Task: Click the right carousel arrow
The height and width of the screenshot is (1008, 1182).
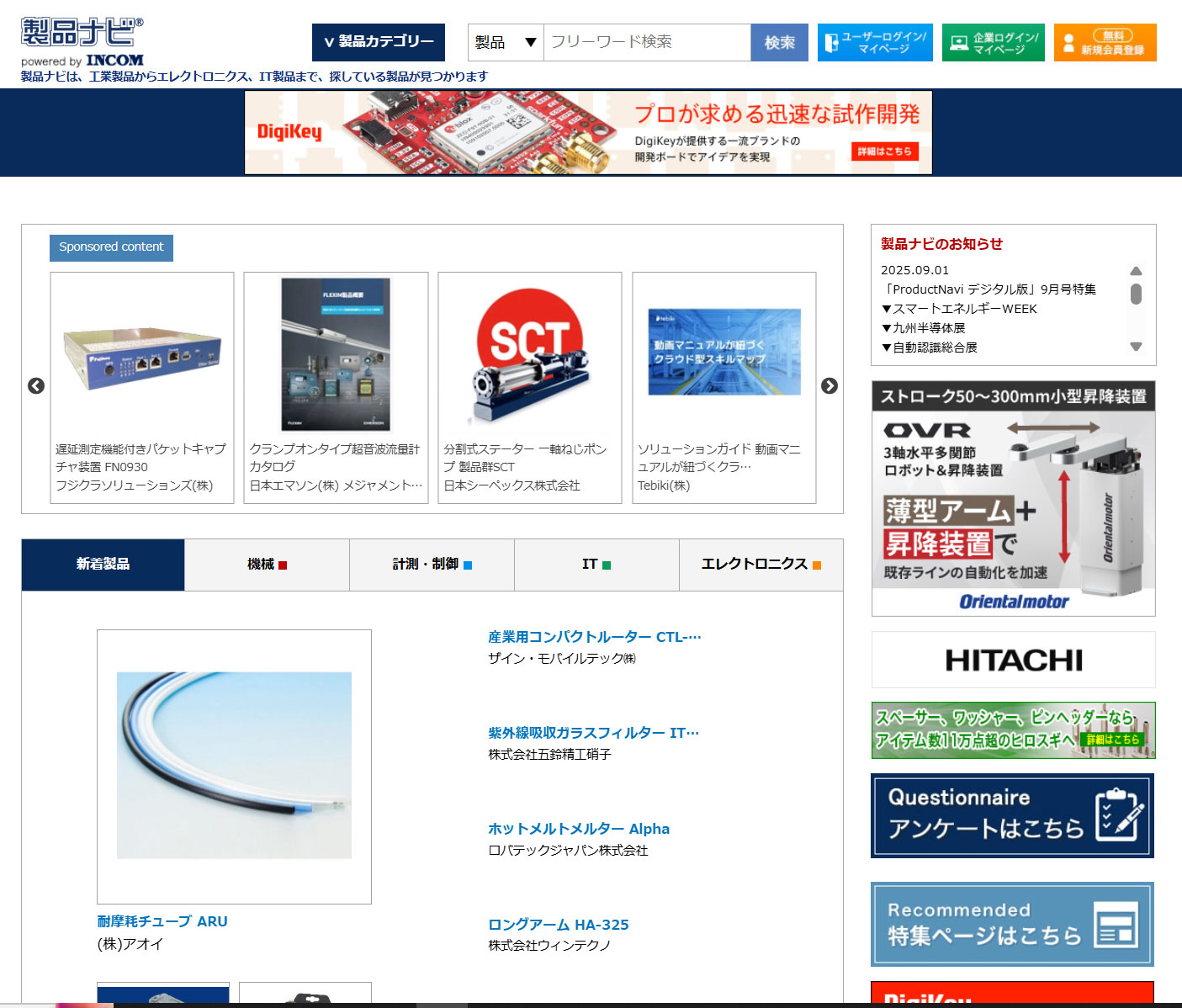Action: (830, 386)
